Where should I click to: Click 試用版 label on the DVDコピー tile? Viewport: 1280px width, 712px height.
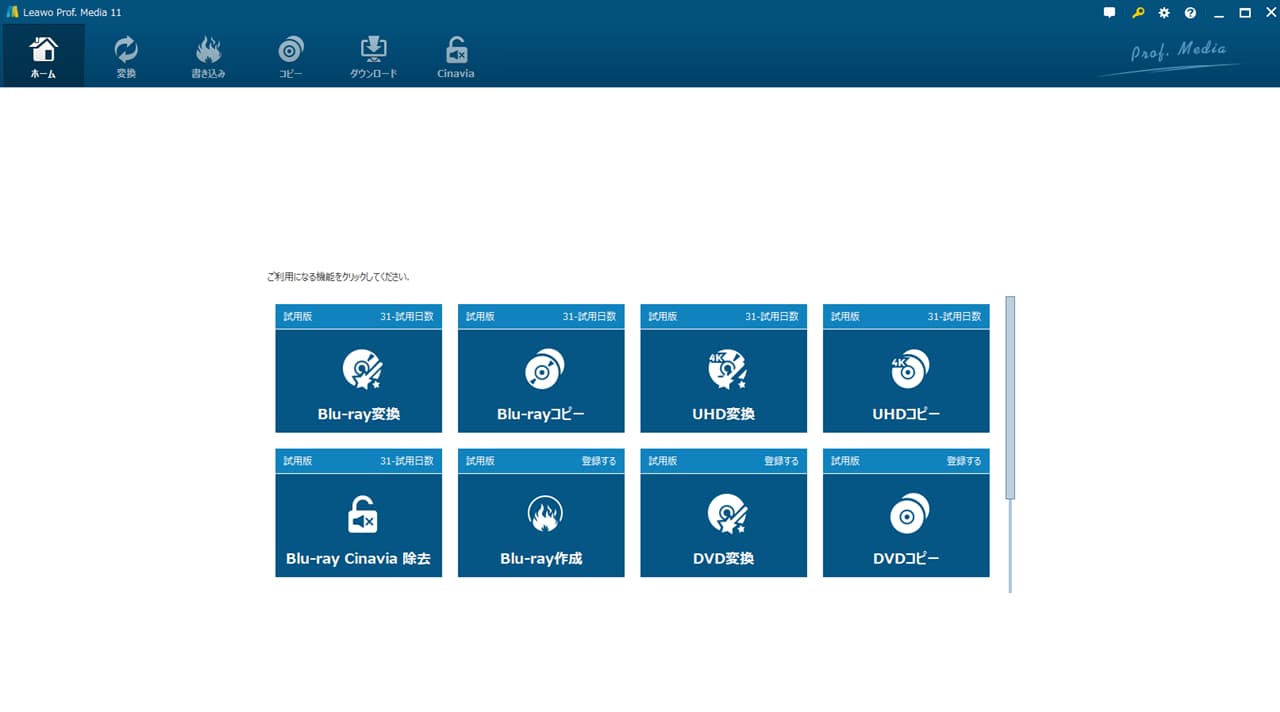[x=845, y=461]
